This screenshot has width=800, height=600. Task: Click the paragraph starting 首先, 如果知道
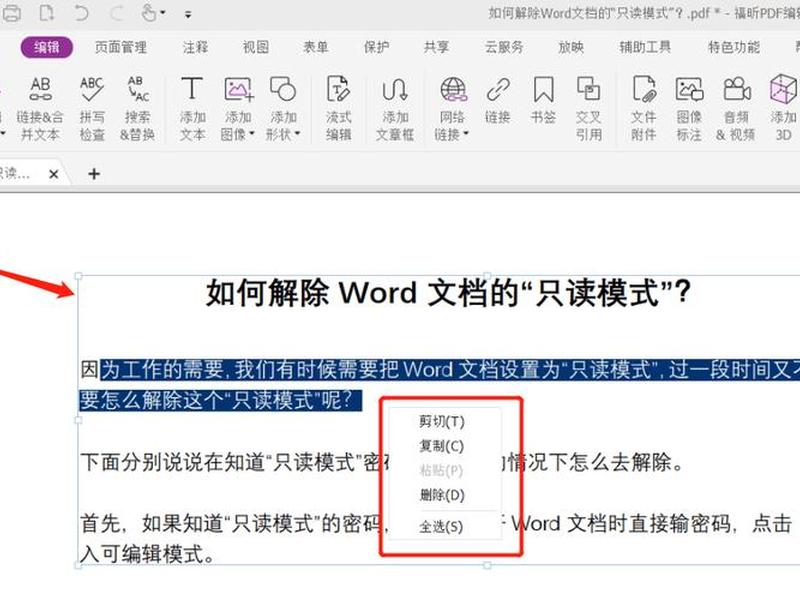[436, 523]
